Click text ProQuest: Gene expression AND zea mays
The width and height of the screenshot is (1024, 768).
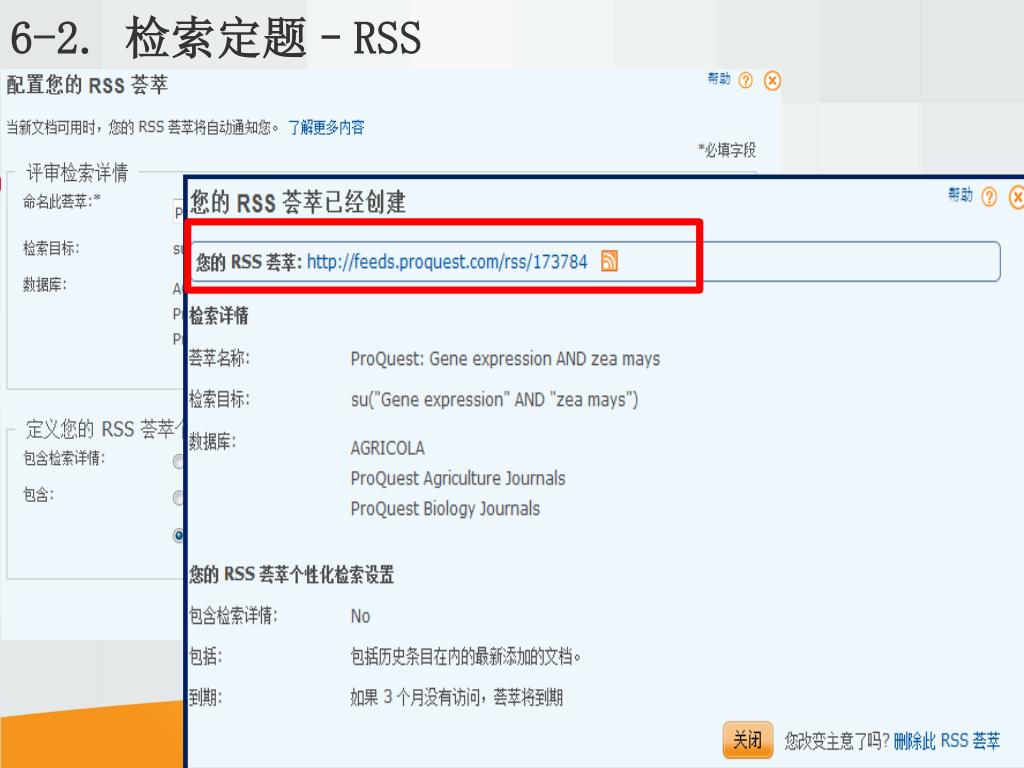click(x=505, y=359)
